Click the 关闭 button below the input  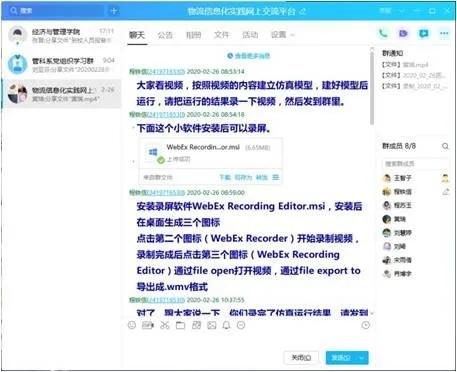[x=301, y=358]
